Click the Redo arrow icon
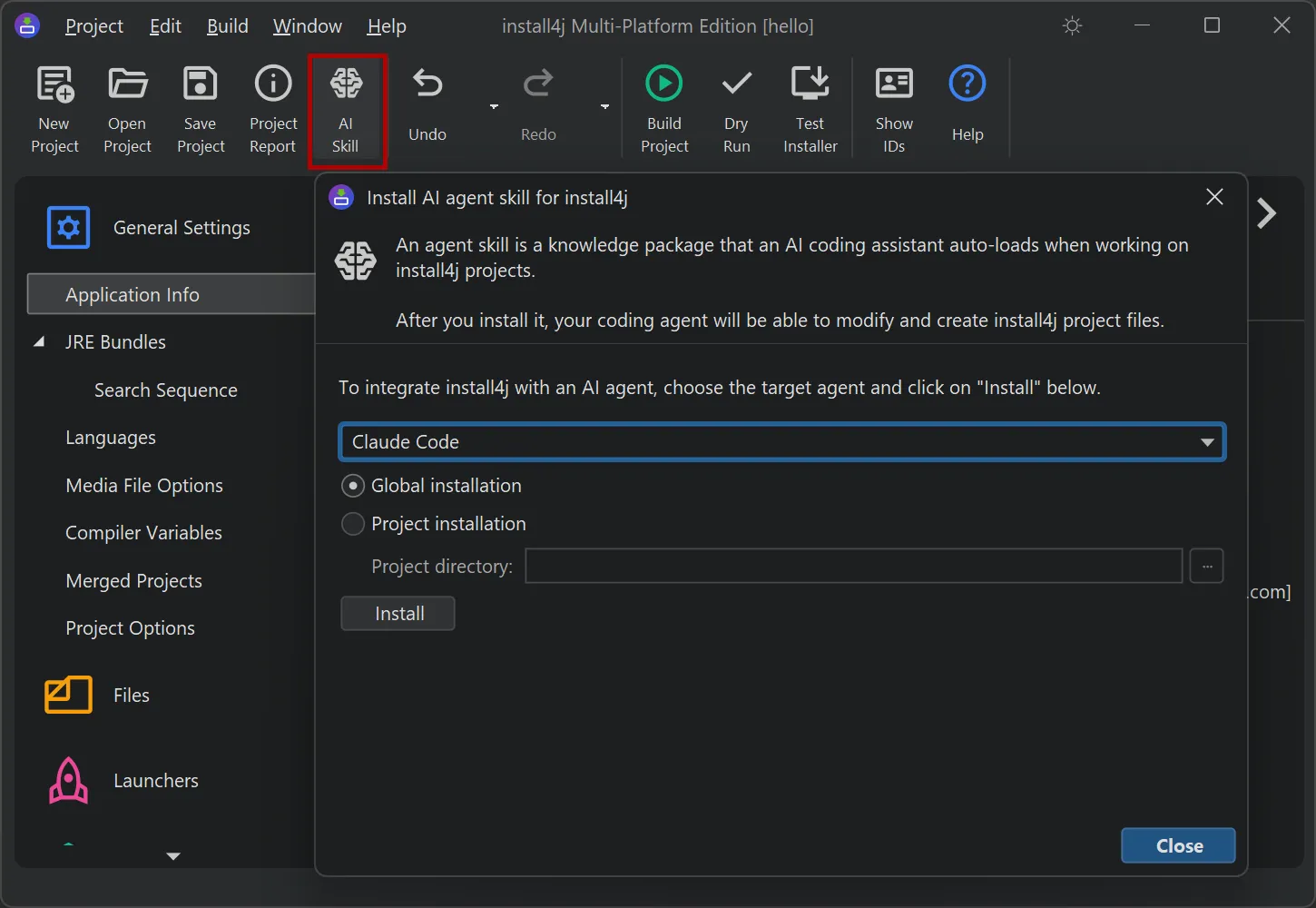The image size is (1316, 908). pyautogui.click(x=538, y=84)
